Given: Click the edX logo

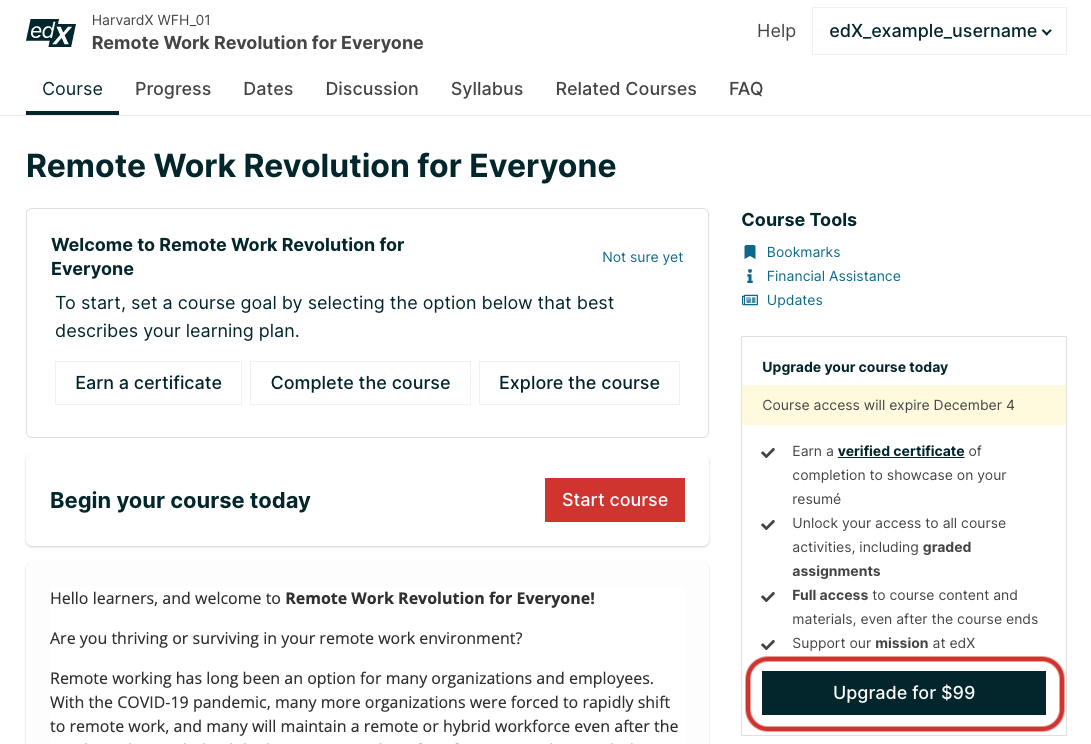Looking at the screenshot, I should point(51,33).
